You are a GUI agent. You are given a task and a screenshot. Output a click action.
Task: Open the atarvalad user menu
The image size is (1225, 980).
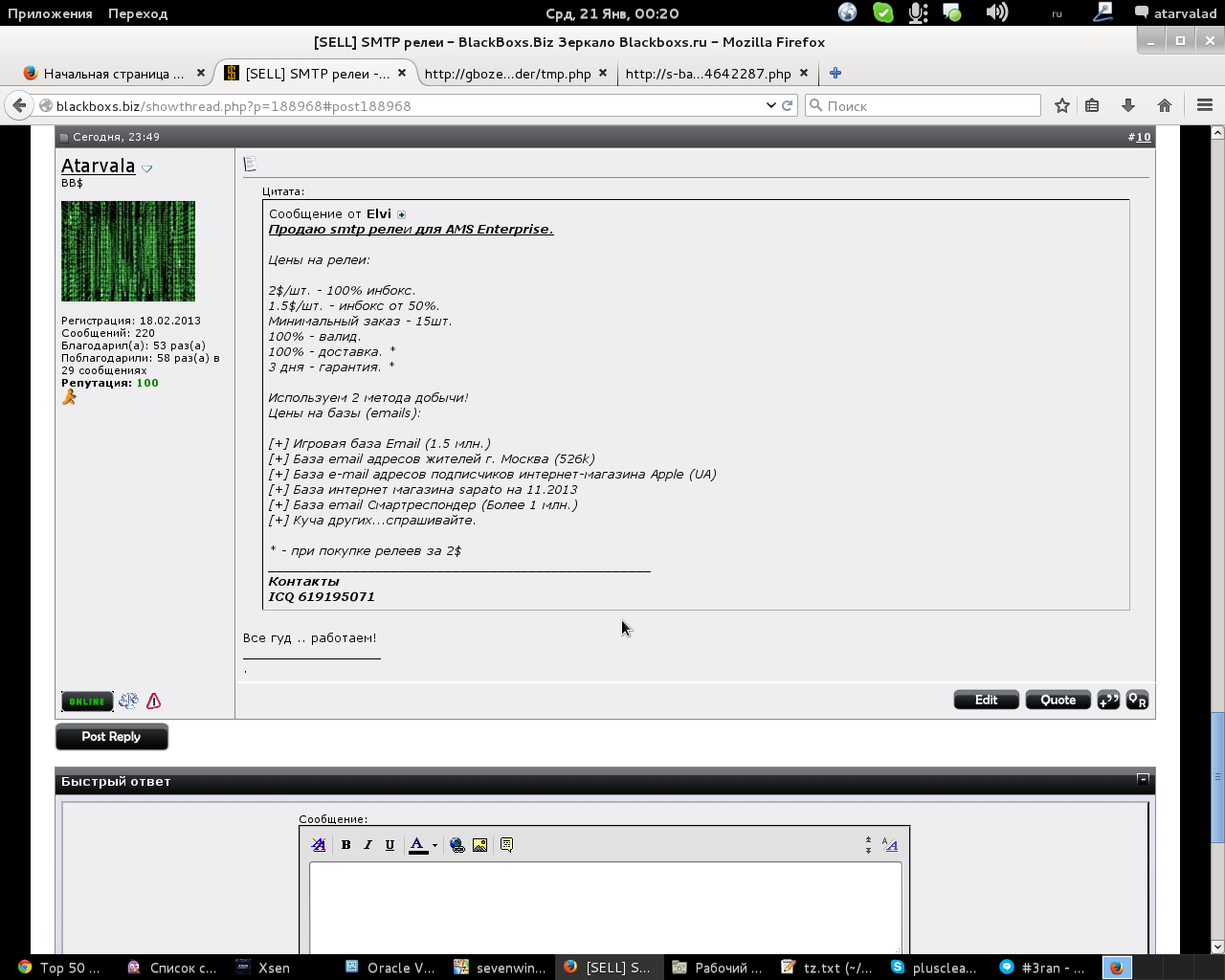[1175, 13]
